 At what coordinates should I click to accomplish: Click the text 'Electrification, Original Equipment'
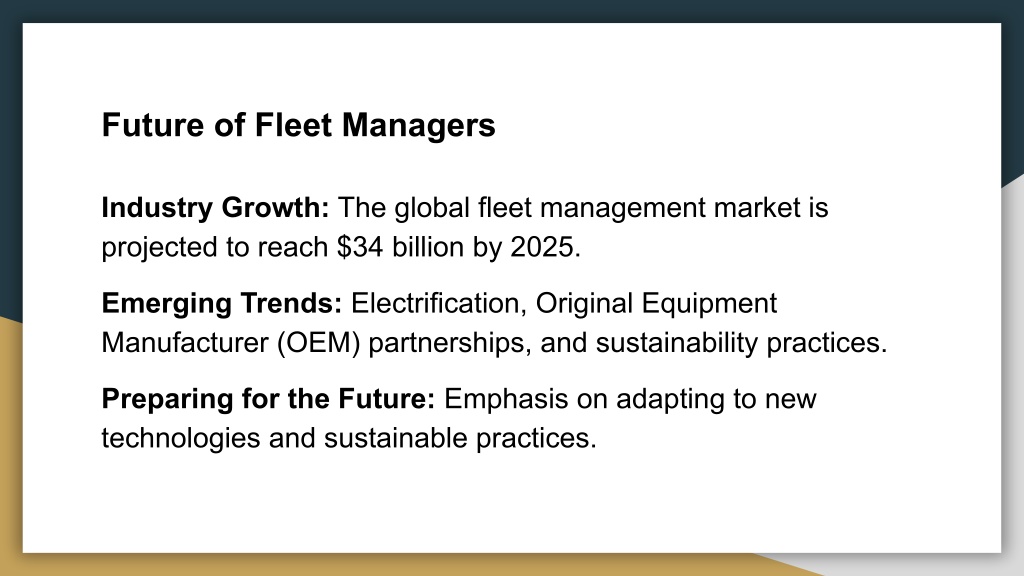pyautogui.click(x=564, y=303)
